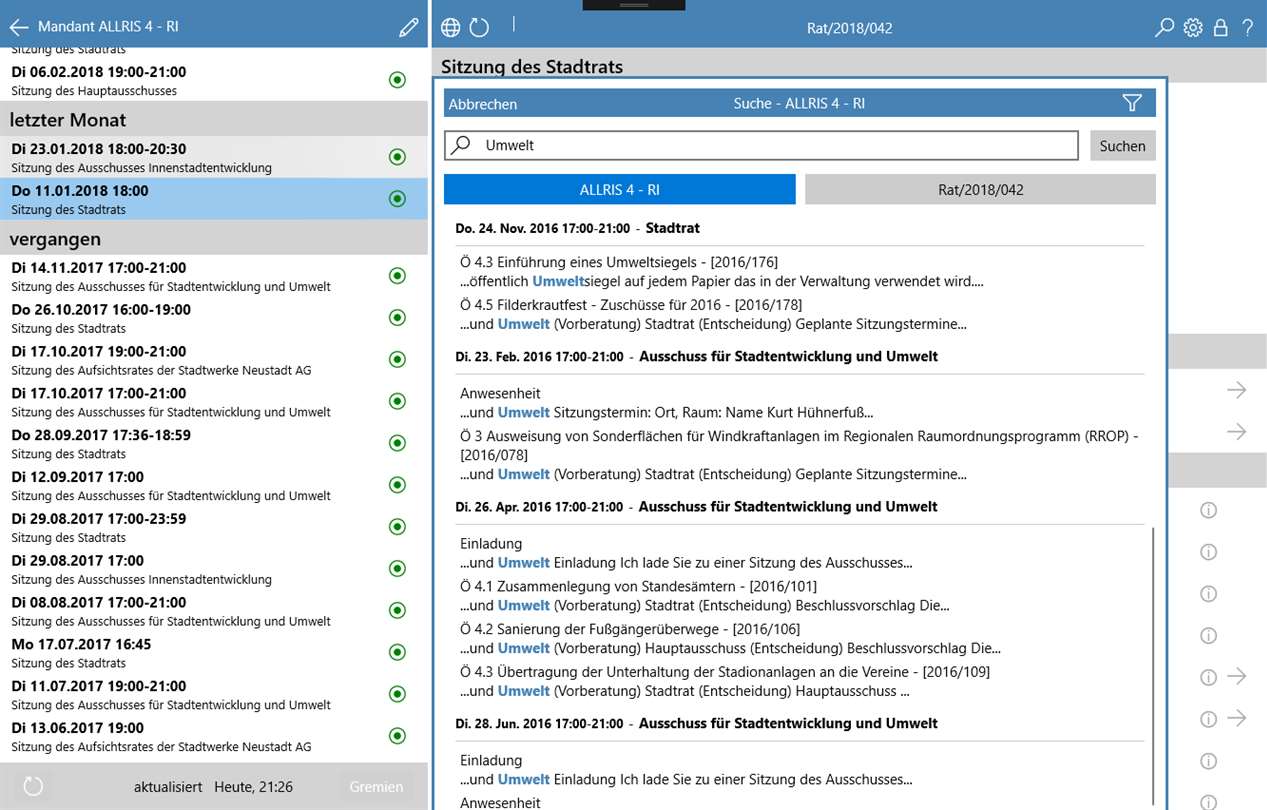Open help with the question mark icon
Screen dimensions: 1267x810
coord(1248,28)
